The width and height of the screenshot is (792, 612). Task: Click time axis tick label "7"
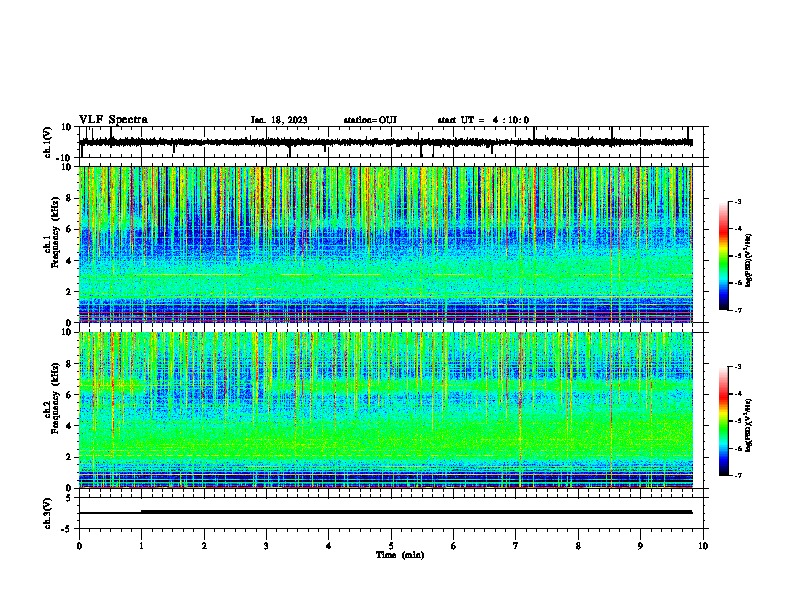(x=516, y=546)
